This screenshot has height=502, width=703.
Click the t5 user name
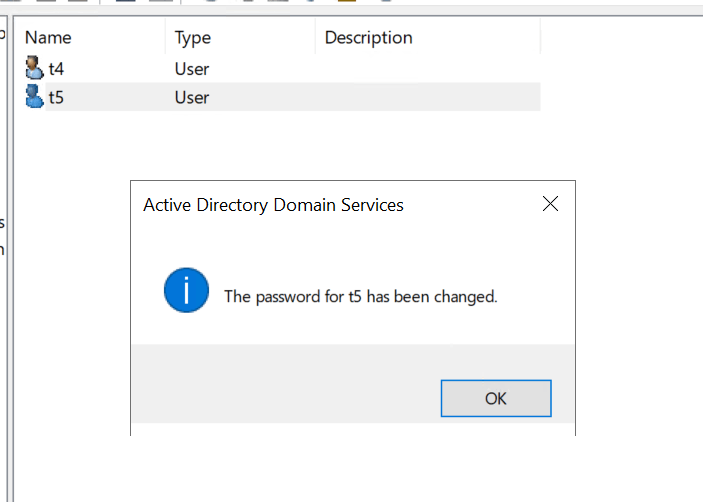pyautogui.click(x=56, y=97)
